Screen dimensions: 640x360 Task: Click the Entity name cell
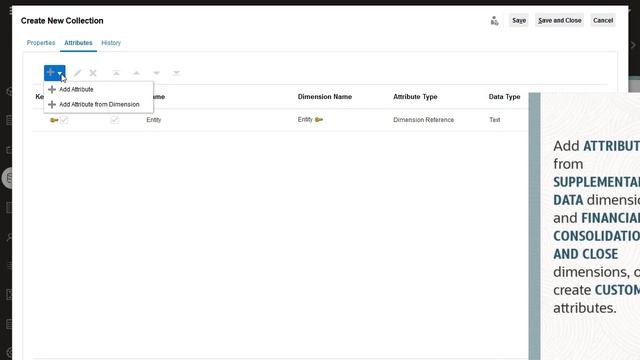click(x=153, y=120)
